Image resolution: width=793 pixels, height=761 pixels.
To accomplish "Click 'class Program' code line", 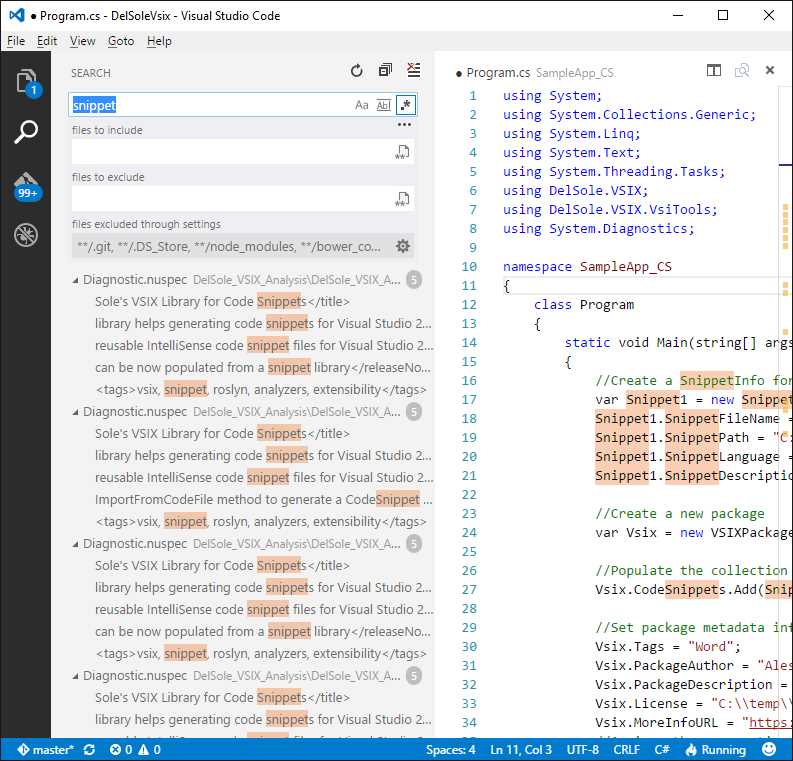I will tap(584, 305).
